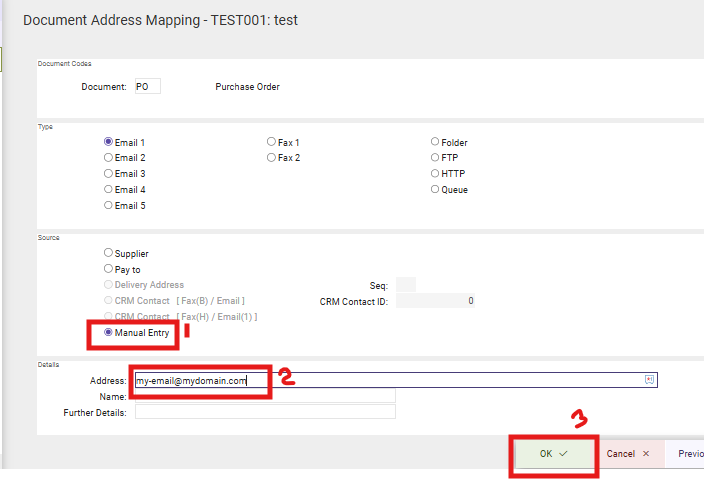
Task: Click the Further Details input box
Action: coord(265,412)
